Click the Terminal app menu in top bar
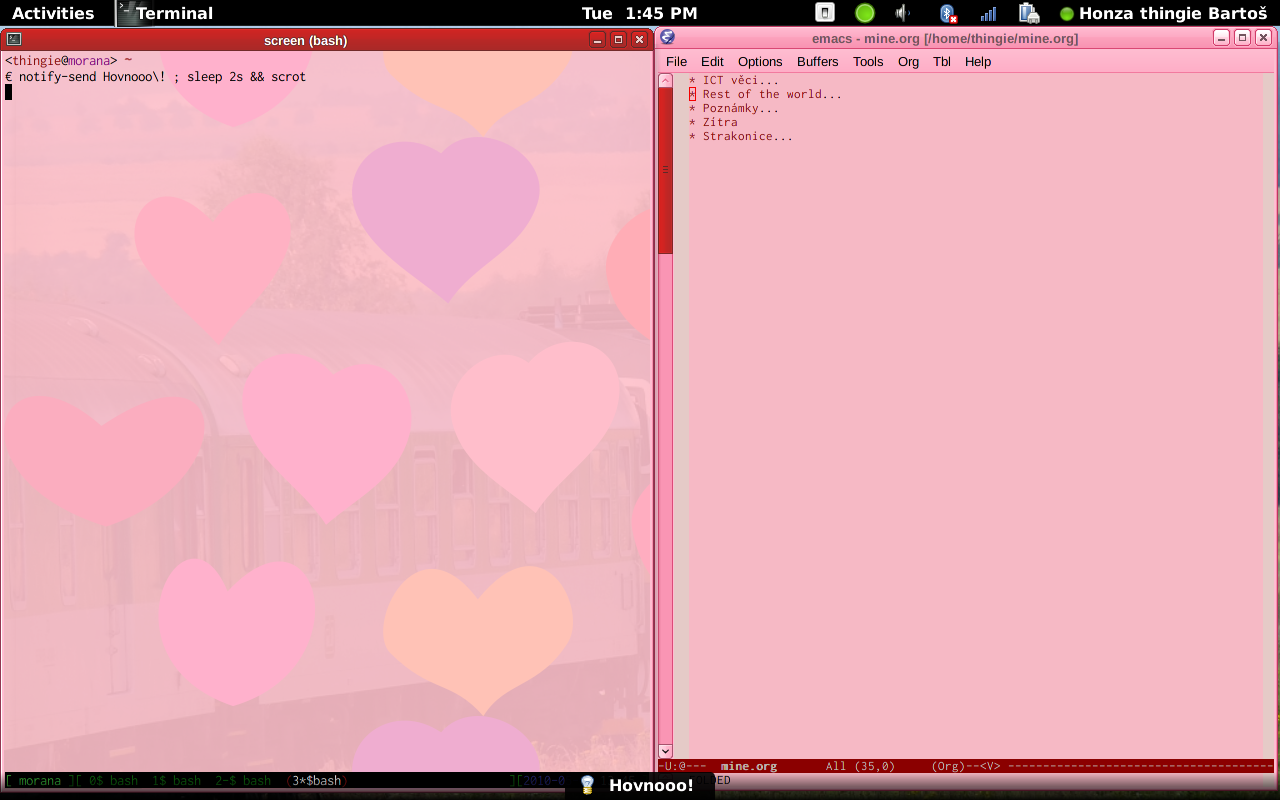 coord(165,13)
